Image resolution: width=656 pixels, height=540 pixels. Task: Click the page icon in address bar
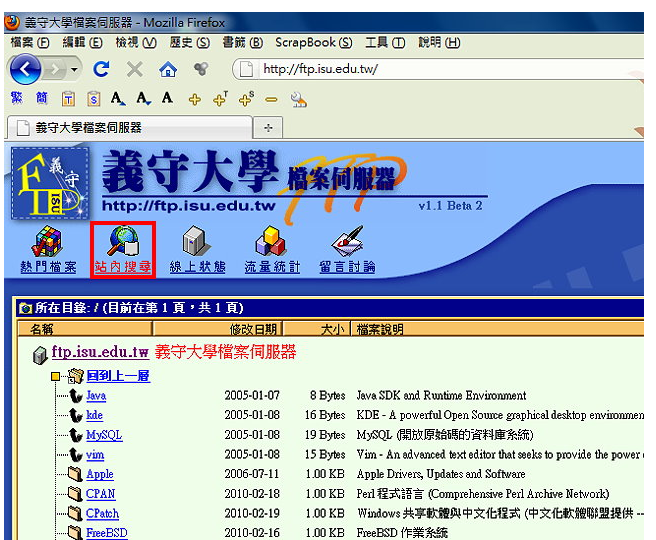(x=246, y=69)
